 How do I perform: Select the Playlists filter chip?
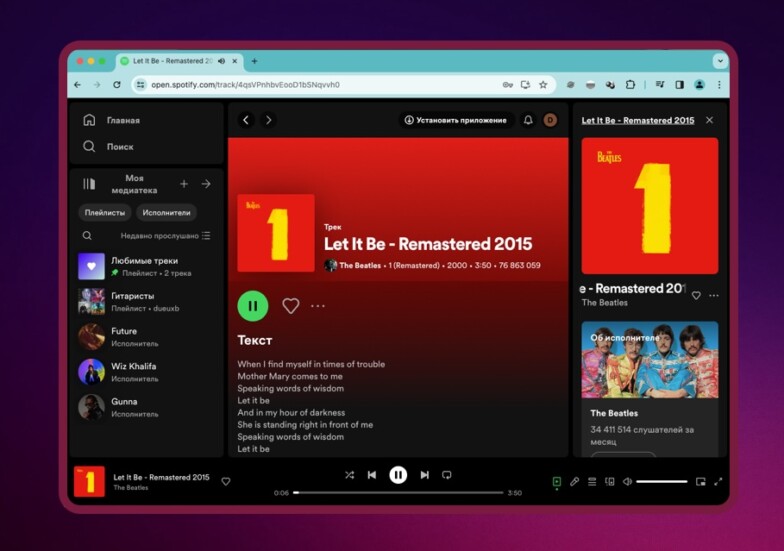point(105,212)
